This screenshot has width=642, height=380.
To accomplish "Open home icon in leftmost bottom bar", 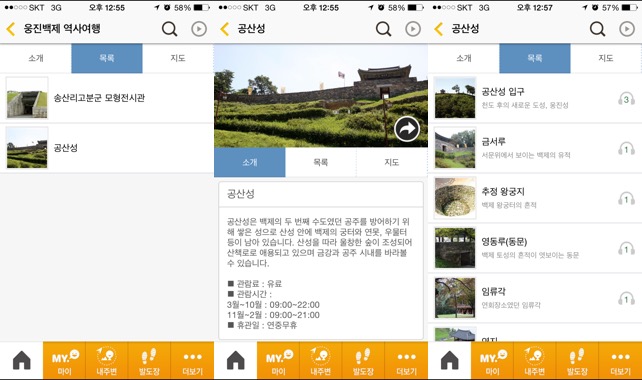I will coord(22,360).
